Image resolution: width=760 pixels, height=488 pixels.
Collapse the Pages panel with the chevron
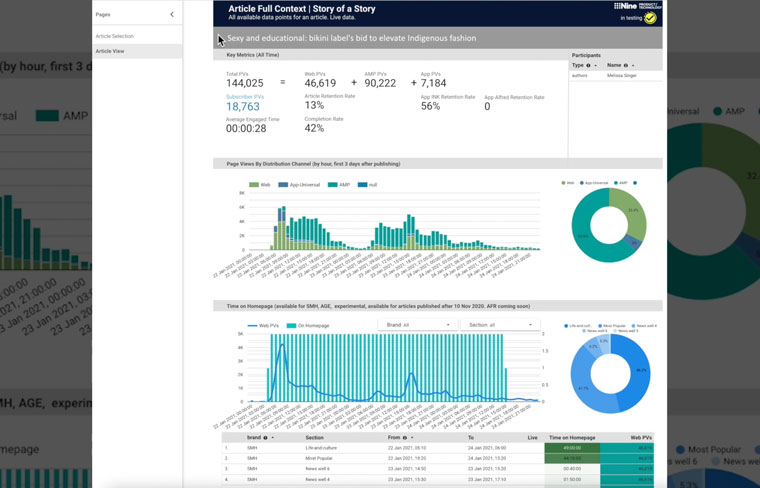pos(172,15)
